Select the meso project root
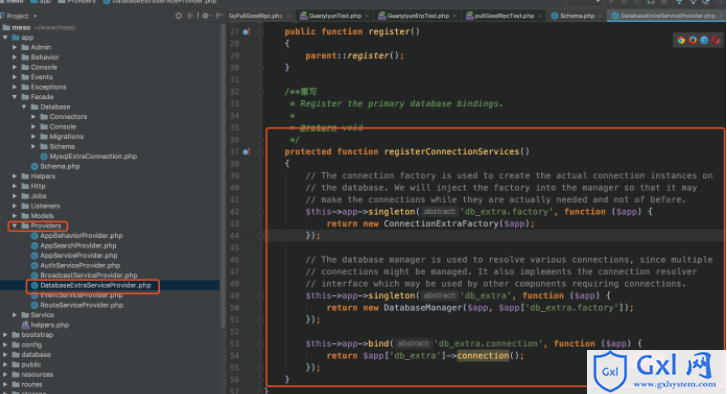 point(21,28)
